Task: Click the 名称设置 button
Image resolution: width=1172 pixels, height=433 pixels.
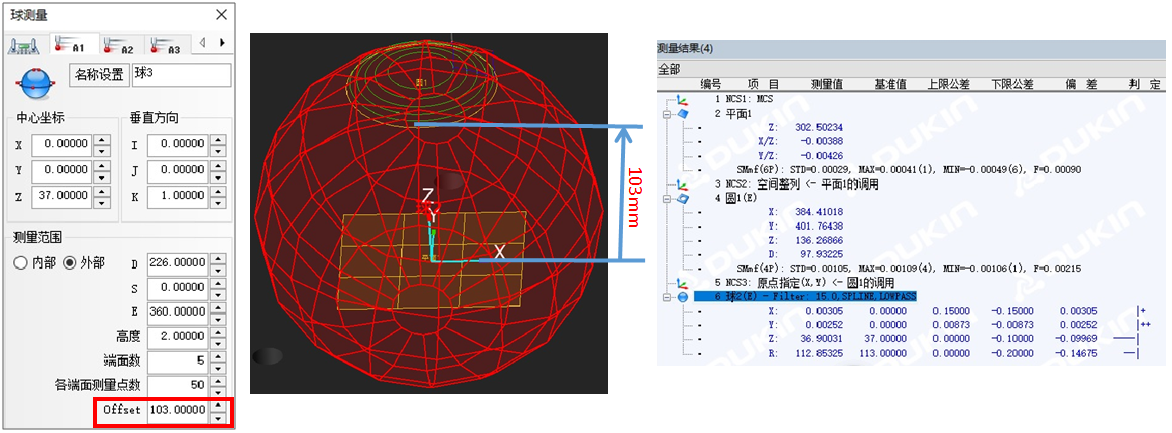Action: coord(99,75)
